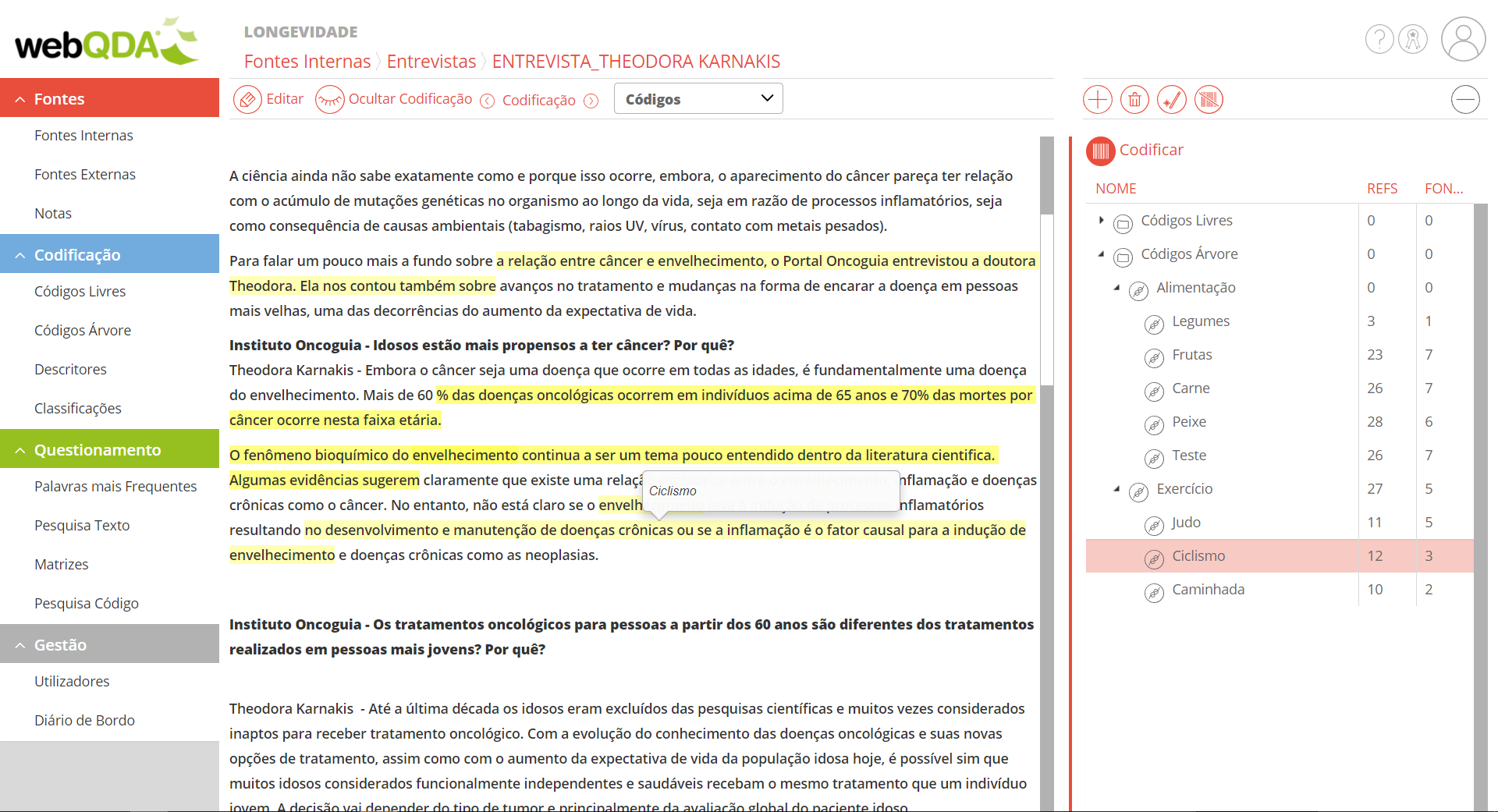Screen dimensions: 1498x812
Task: Collapse code panel with minus icon
Action: click(1465, 100)
